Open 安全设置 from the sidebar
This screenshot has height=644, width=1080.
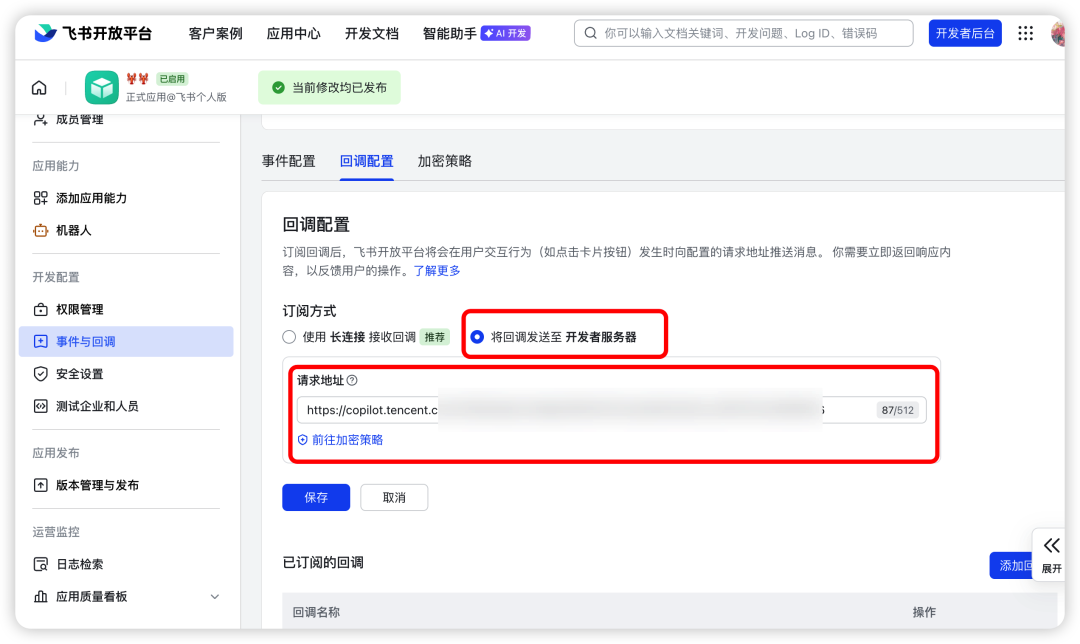79,374
